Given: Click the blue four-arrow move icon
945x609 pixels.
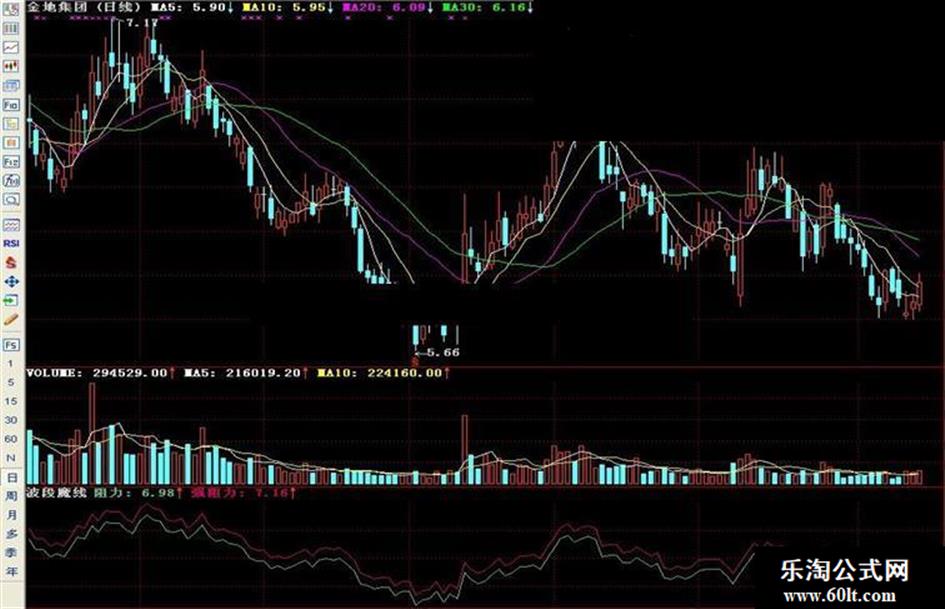Looking at the screenshot, I should tap(11, 282).
